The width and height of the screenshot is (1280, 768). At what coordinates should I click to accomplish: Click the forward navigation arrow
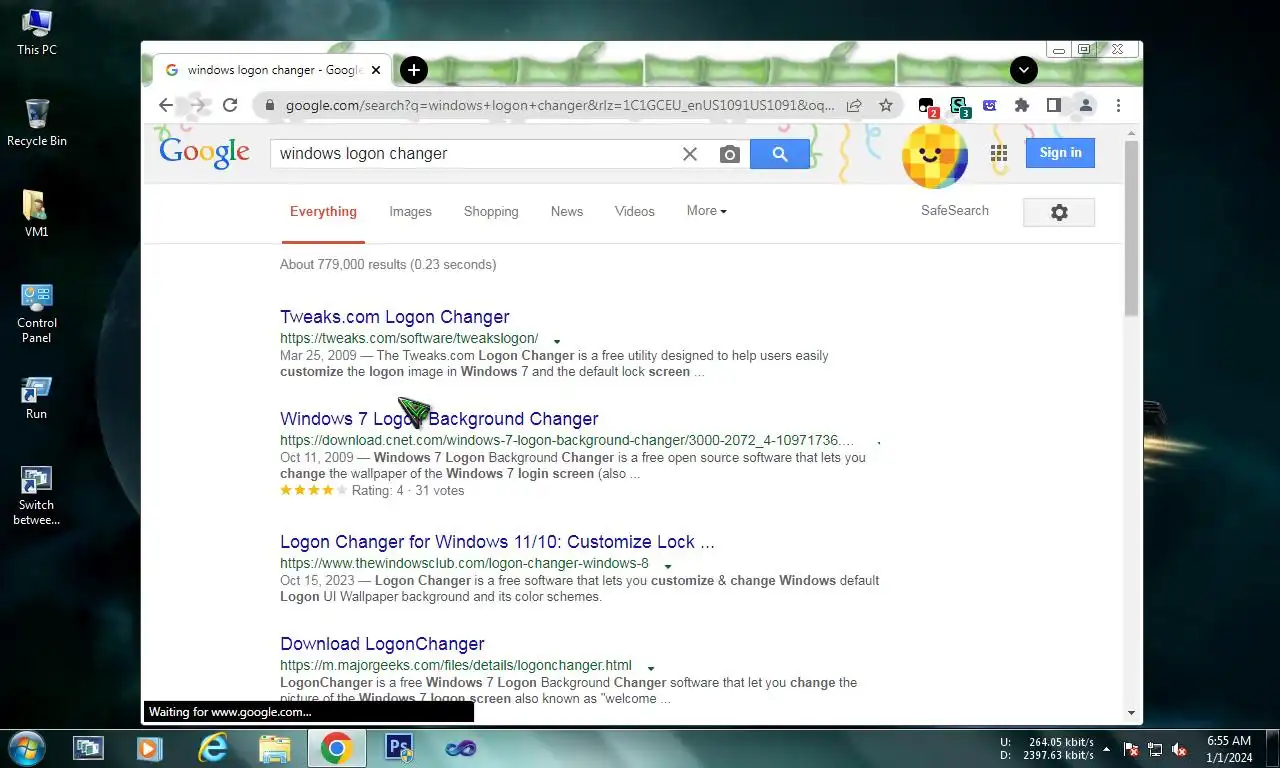[198, 105]
